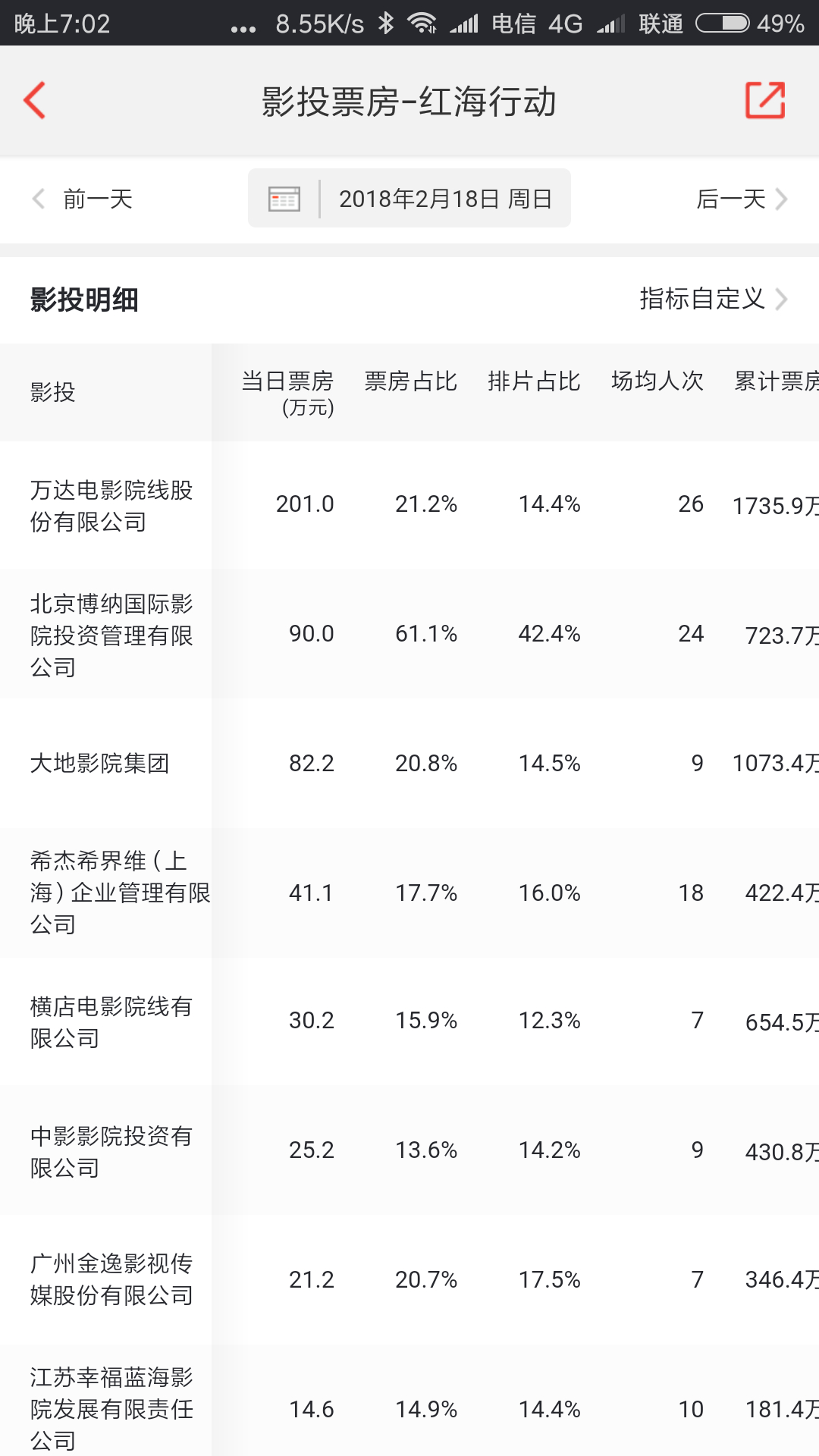This screenshot has width=819, height=1456.
Task: Open 大地影院集团 row
Action: click(409, 763)
